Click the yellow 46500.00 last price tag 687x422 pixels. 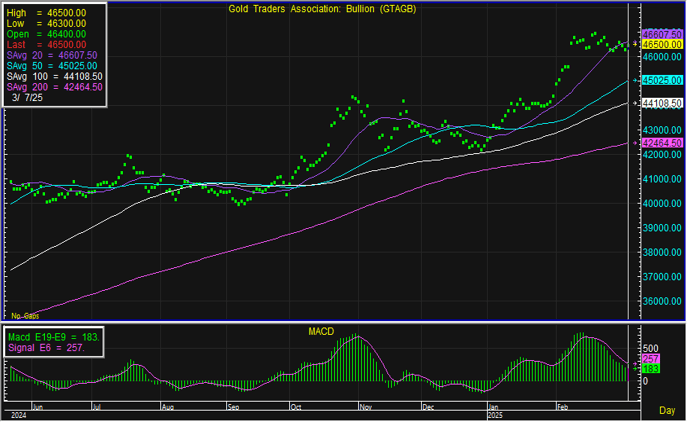coord(662,45)
